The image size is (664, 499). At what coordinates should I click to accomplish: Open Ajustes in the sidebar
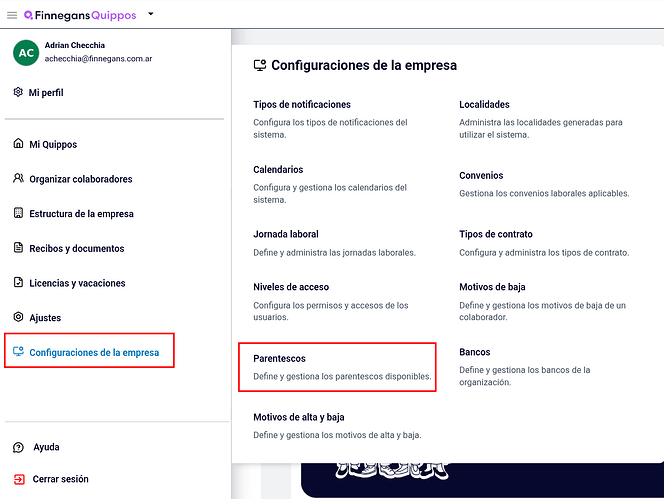[x=45, y=318]
